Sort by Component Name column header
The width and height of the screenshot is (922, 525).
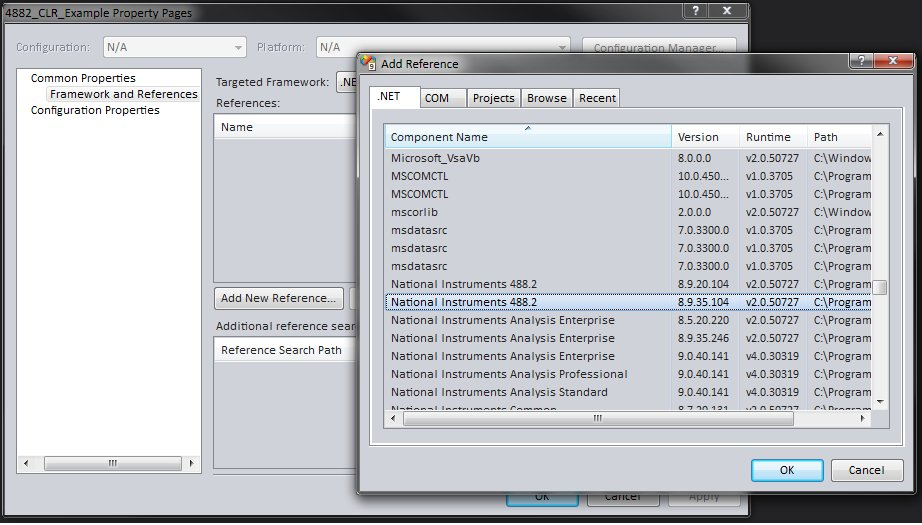528,137
